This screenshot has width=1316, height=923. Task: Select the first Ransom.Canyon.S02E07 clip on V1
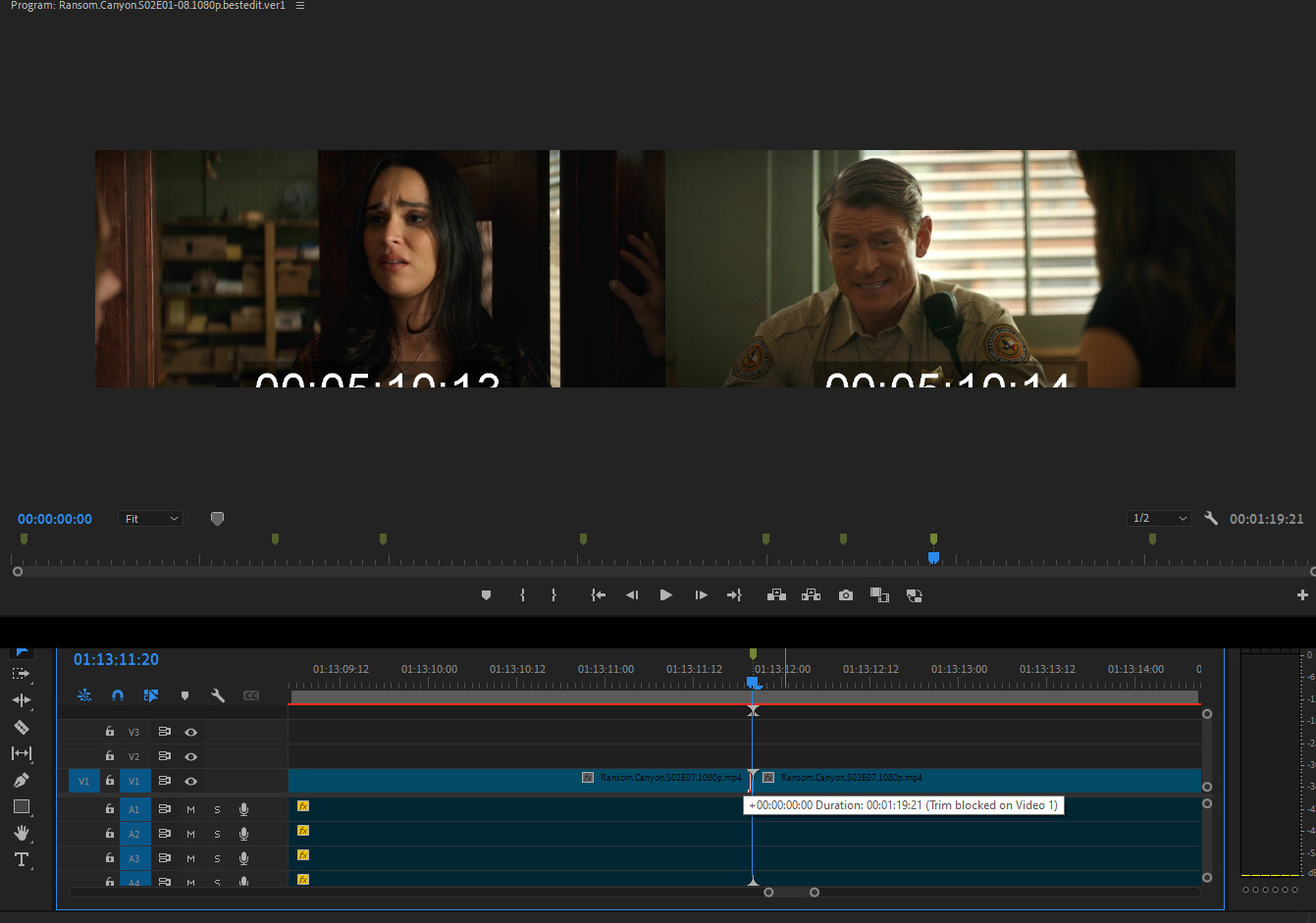tap(520, 781)
